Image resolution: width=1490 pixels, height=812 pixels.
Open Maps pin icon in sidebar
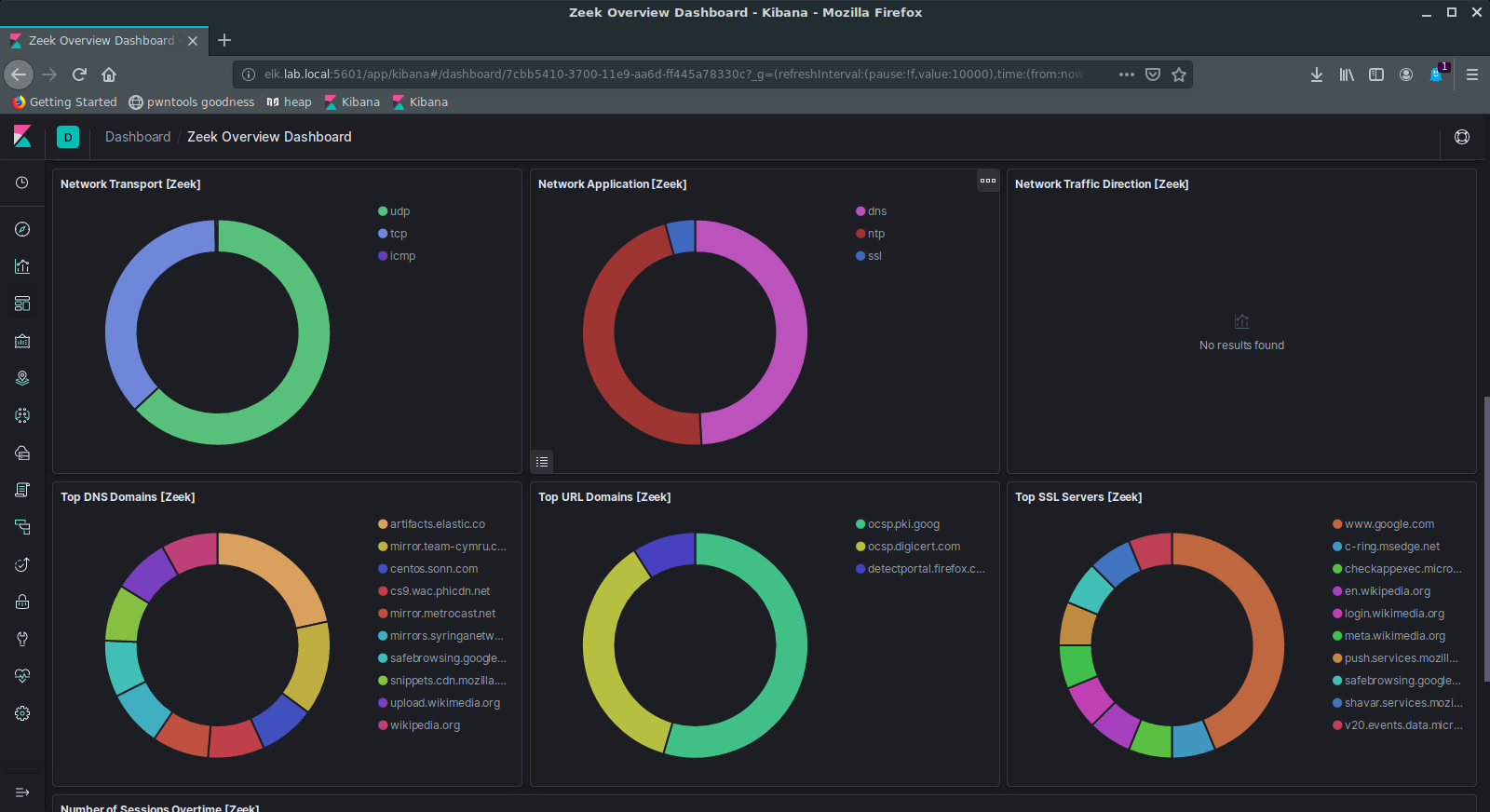22,378
